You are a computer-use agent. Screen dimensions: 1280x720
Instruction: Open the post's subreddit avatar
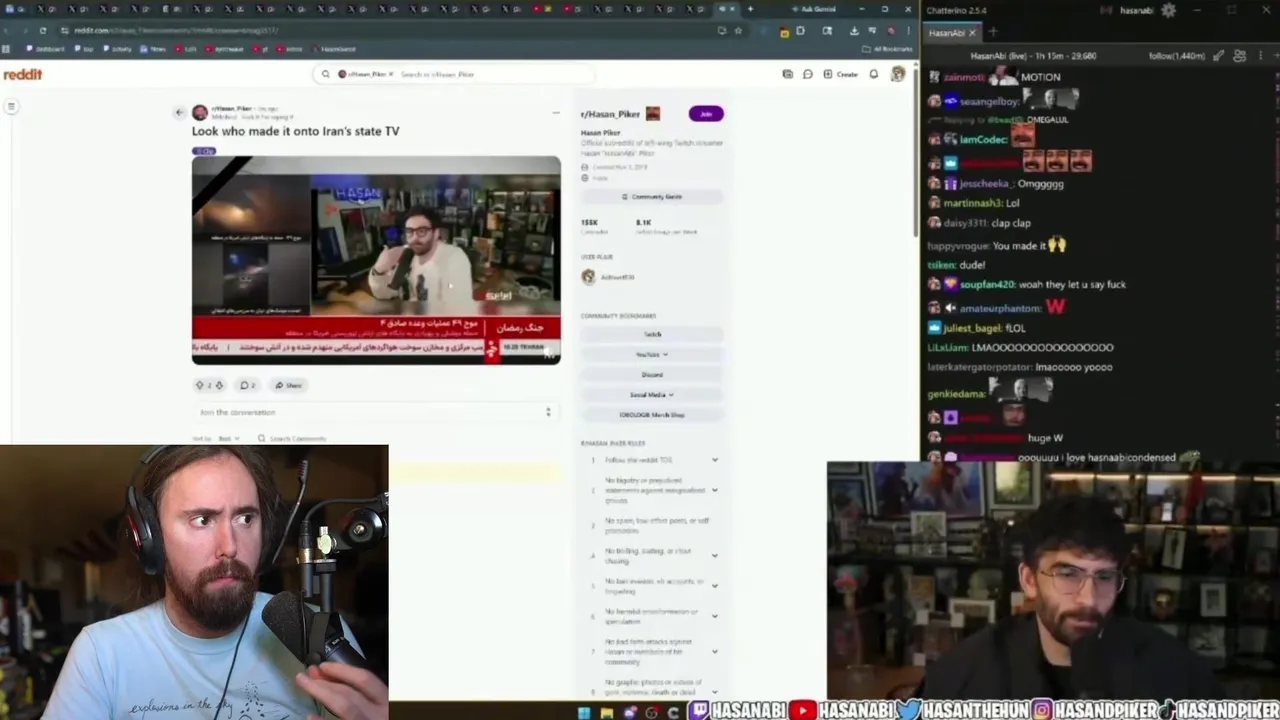pos(200,113)
